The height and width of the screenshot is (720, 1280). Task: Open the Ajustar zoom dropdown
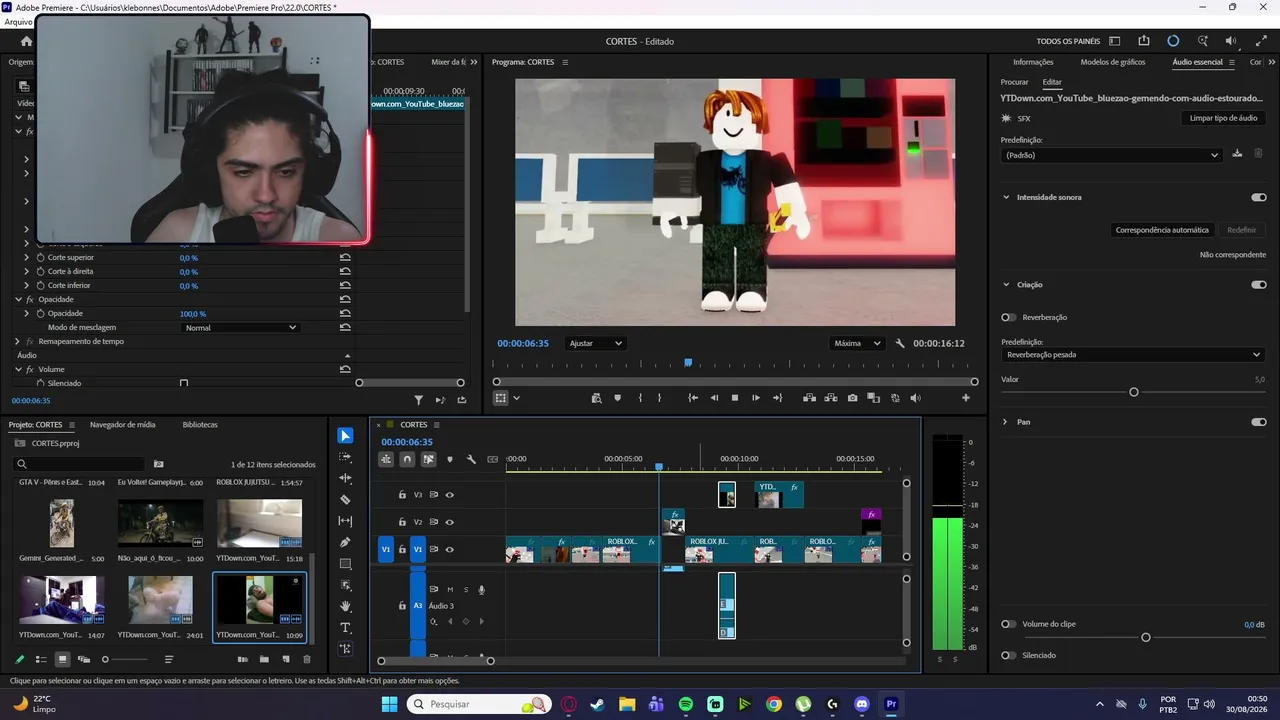tap(595, 343)
